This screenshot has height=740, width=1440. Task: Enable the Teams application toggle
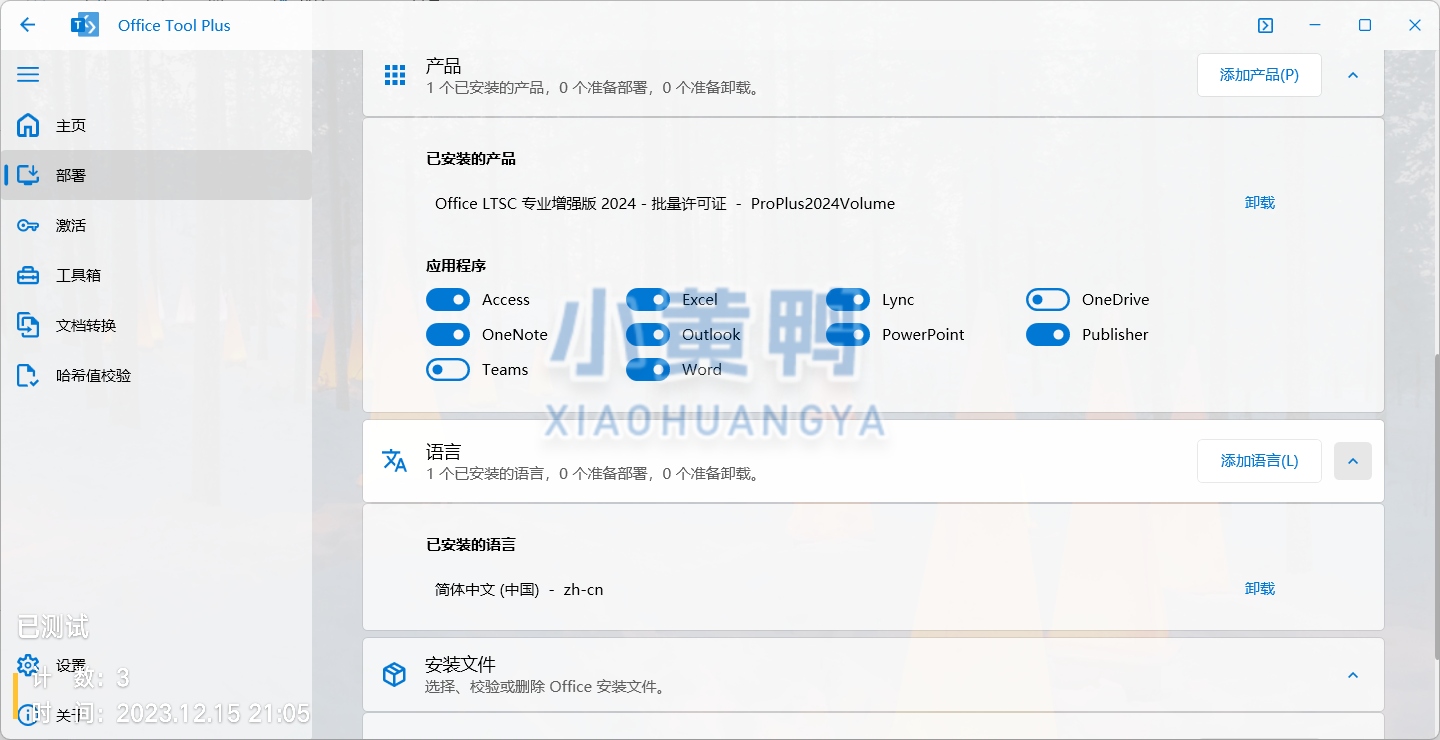coord(448,370)
